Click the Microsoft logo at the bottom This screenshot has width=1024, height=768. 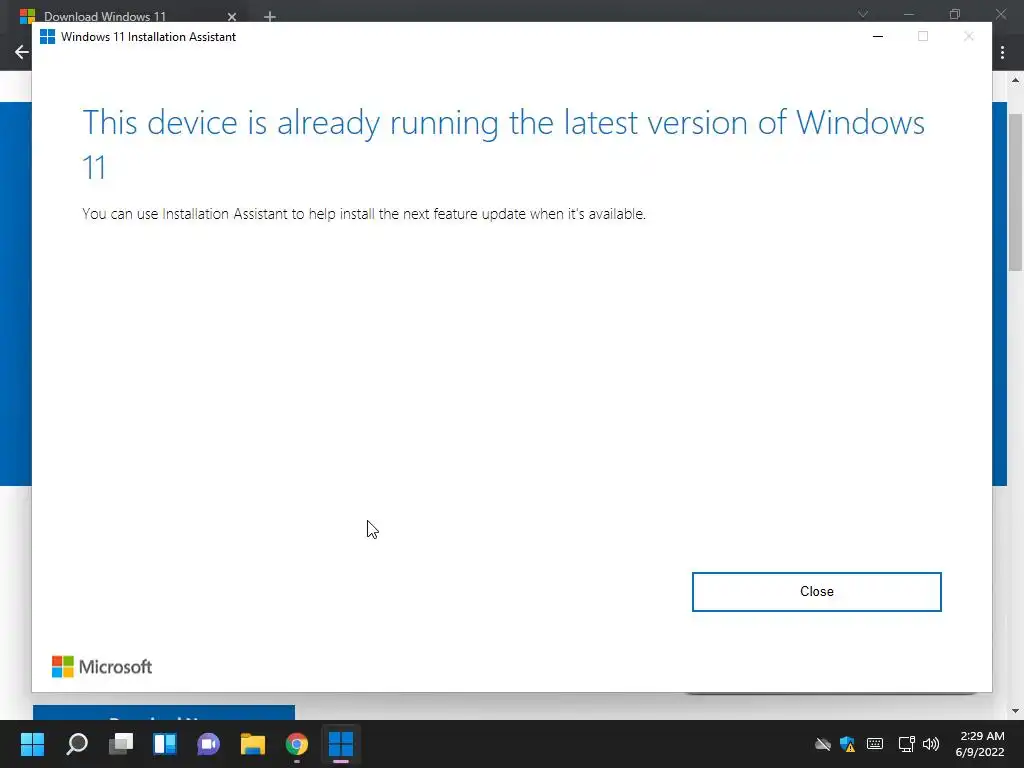coord(102,667)
